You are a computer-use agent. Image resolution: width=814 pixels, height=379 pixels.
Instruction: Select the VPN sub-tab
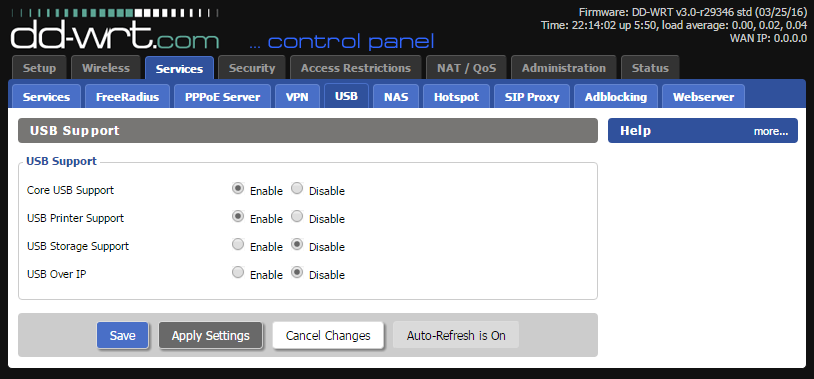pyautogui.click(x=297, y=97)
